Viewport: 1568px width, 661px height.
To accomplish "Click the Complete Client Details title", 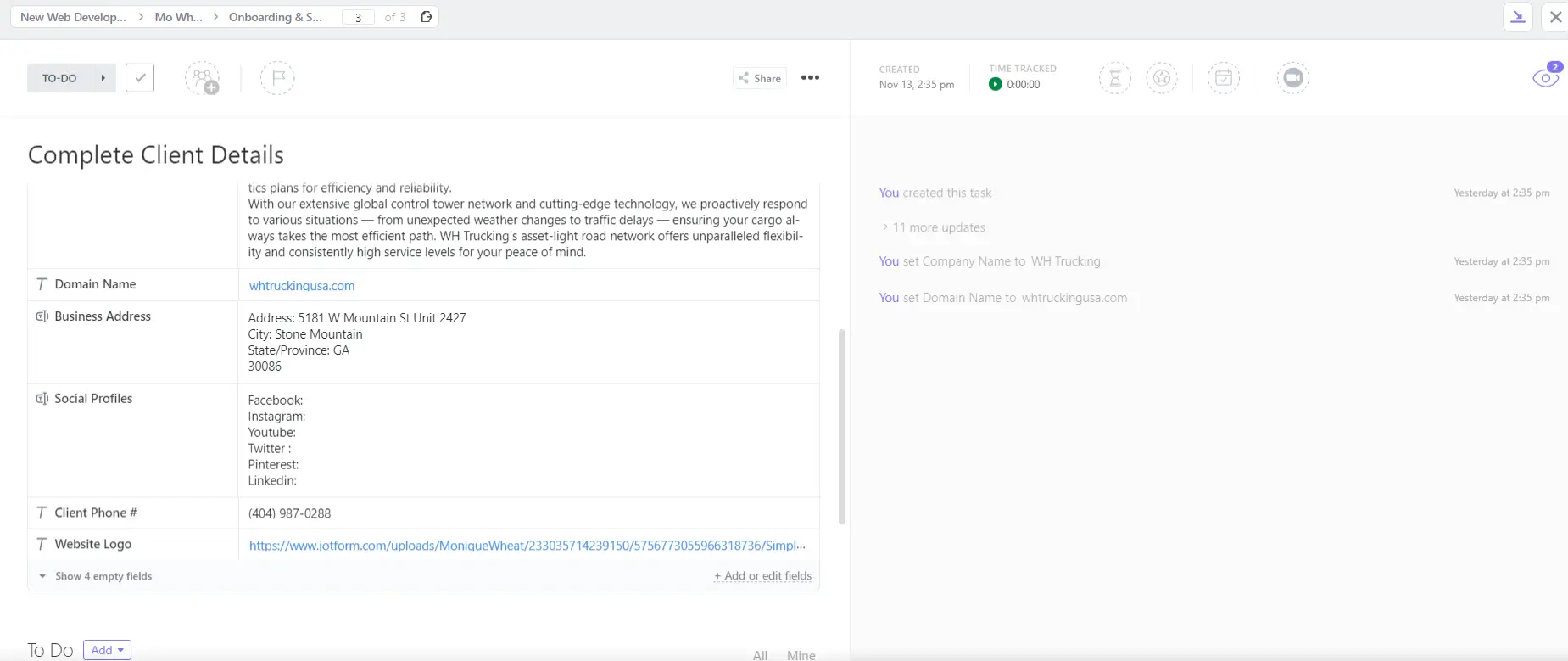I will point(156,155).
